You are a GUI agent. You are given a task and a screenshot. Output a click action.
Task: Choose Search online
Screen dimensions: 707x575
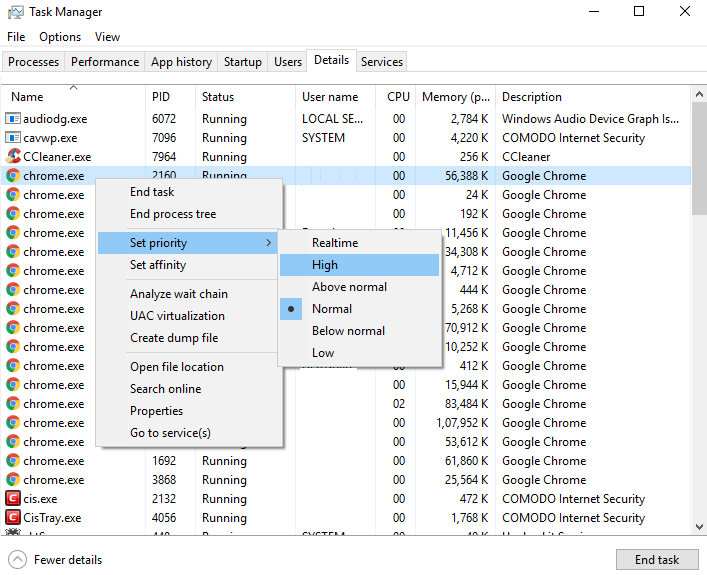(x=190, y=389)
